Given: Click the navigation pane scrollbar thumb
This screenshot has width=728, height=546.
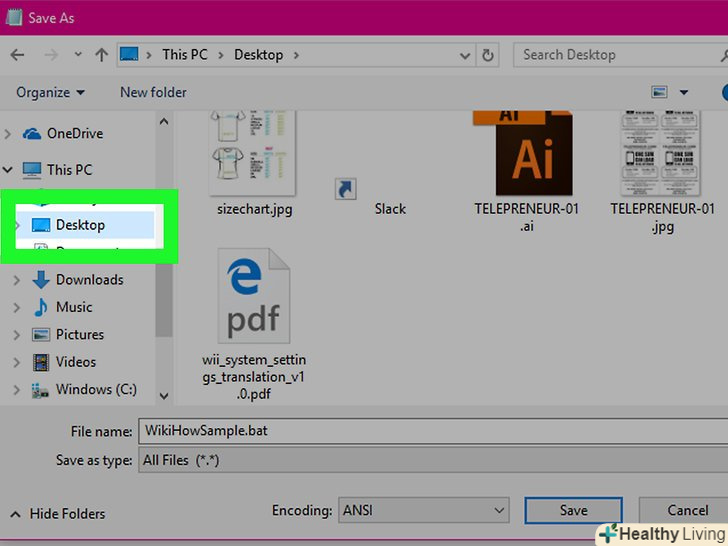Looking at the screenshot, I should click(164, 297).
